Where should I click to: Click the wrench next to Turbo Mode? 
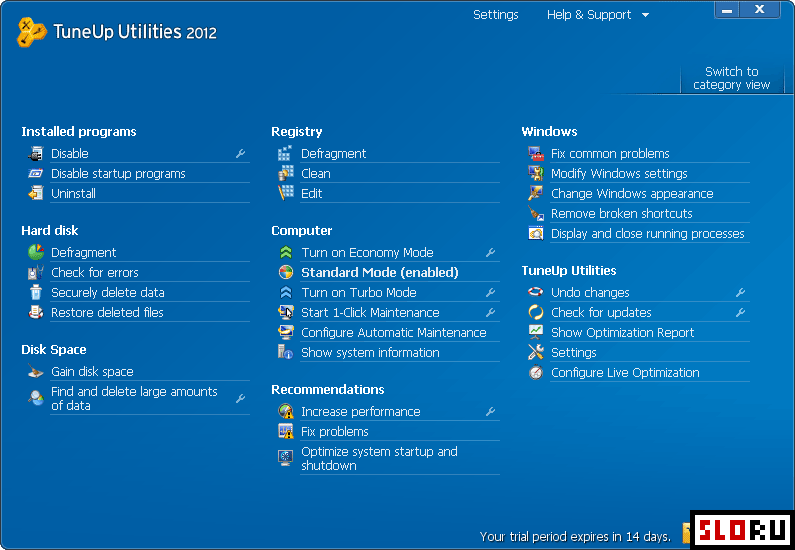click(x=490, y=292)
